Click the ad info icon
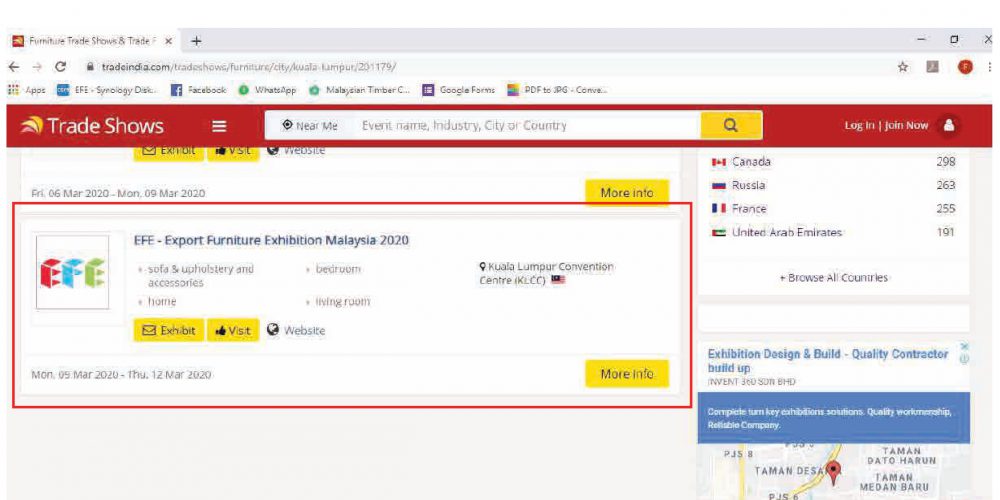Viewport: 1000px width, 500px height. point(964,359)
